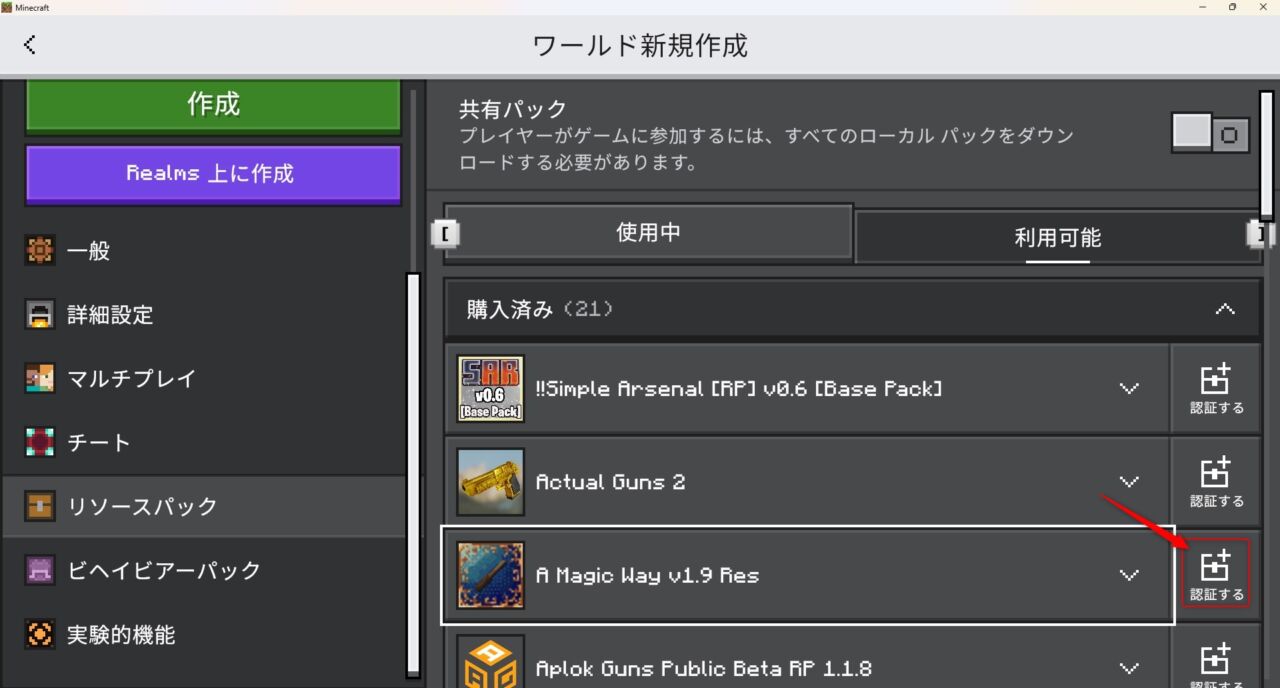Select the Actual Guns 2 pack icon
Image resolution: width=1280 pixels, height=688 pixels.
(x=490, y=481)
